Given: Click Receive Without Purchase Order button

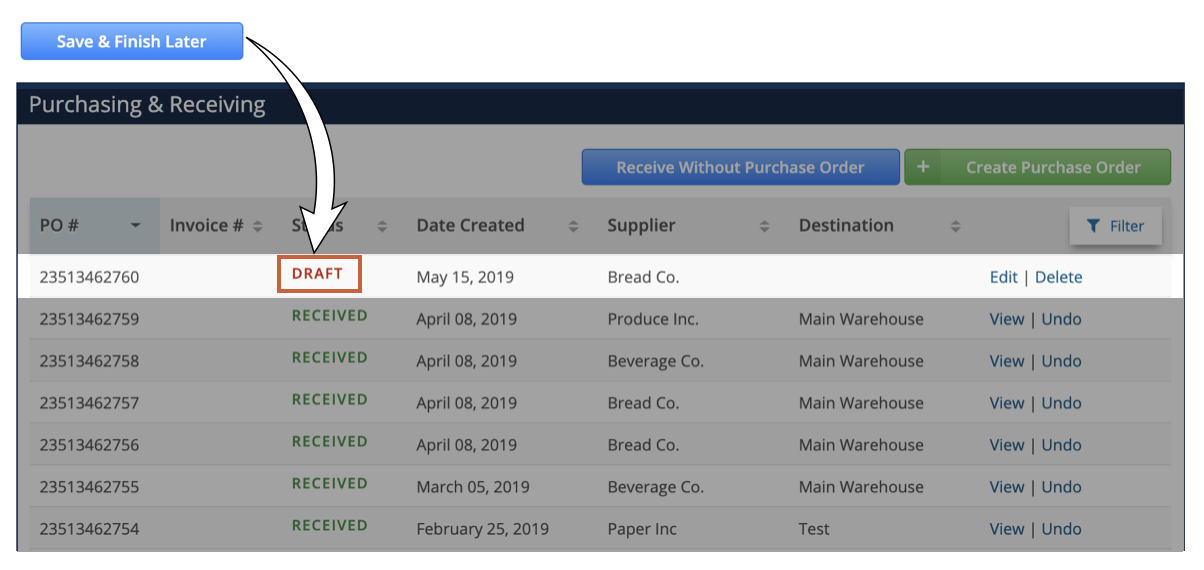Looking at the screenshot, I should (x=740, y=167).
